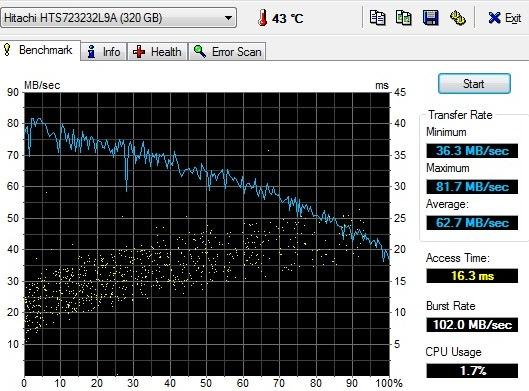Click the ms axis label
This screenshot has height=391, width=529.
point(382,85)
